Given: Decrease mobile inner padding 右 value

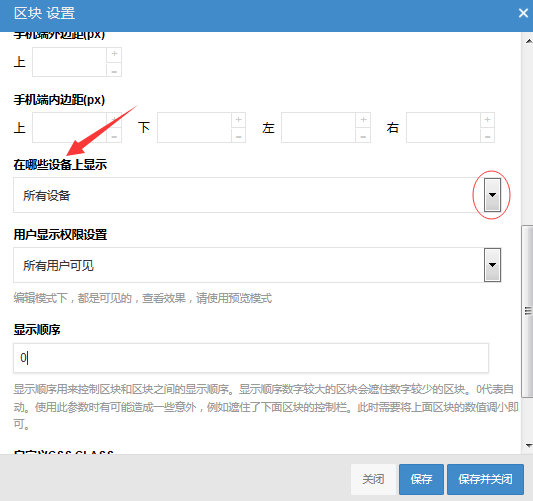Looking at the screenshot, I should point(487,136).
